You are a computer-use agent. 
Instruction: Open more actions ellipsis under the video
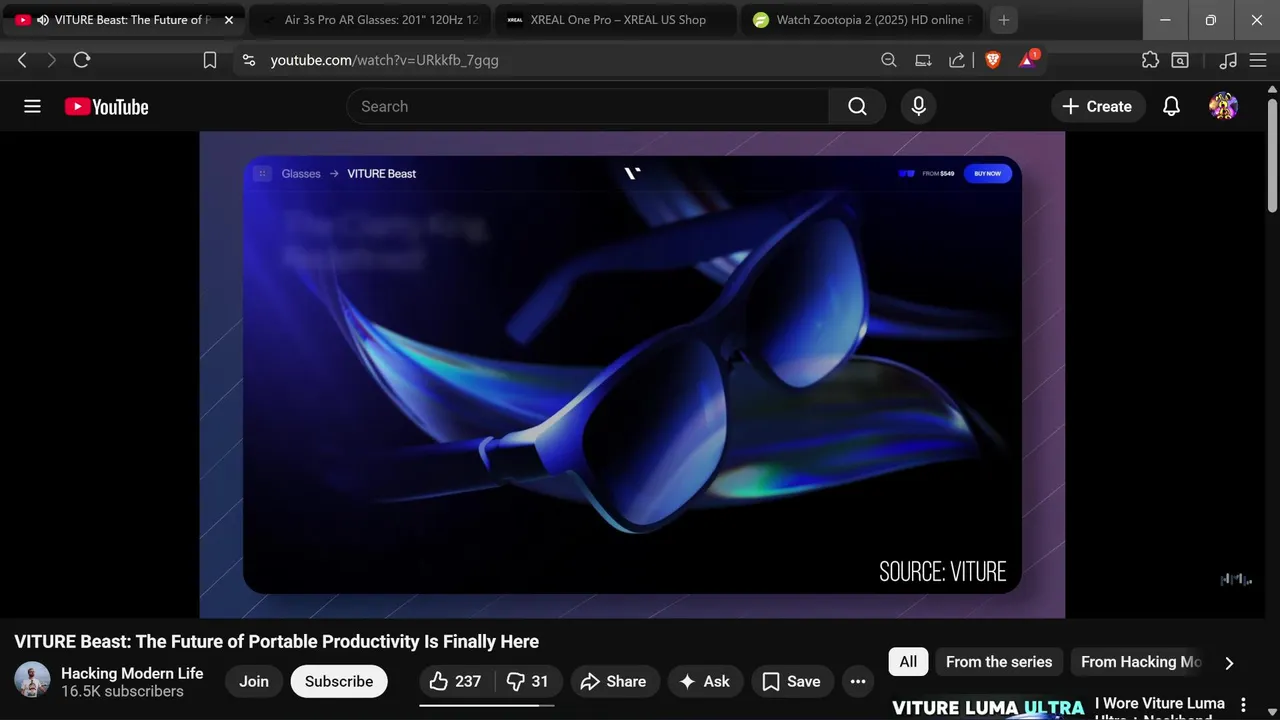coord(857,681)
